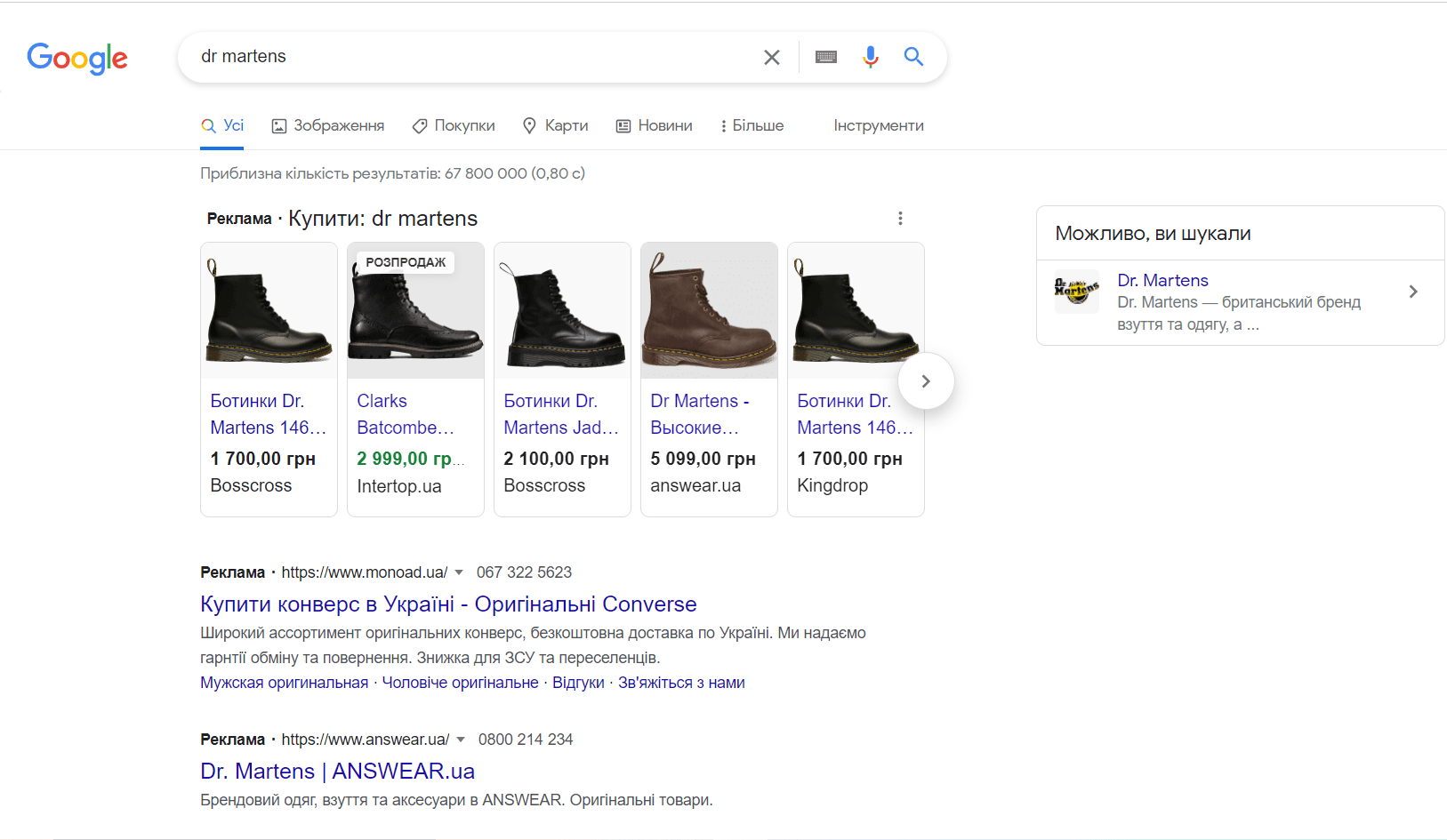Switch to the Зображення tab
Viewport: 1447px width, 840px height.
pos(328,125)
